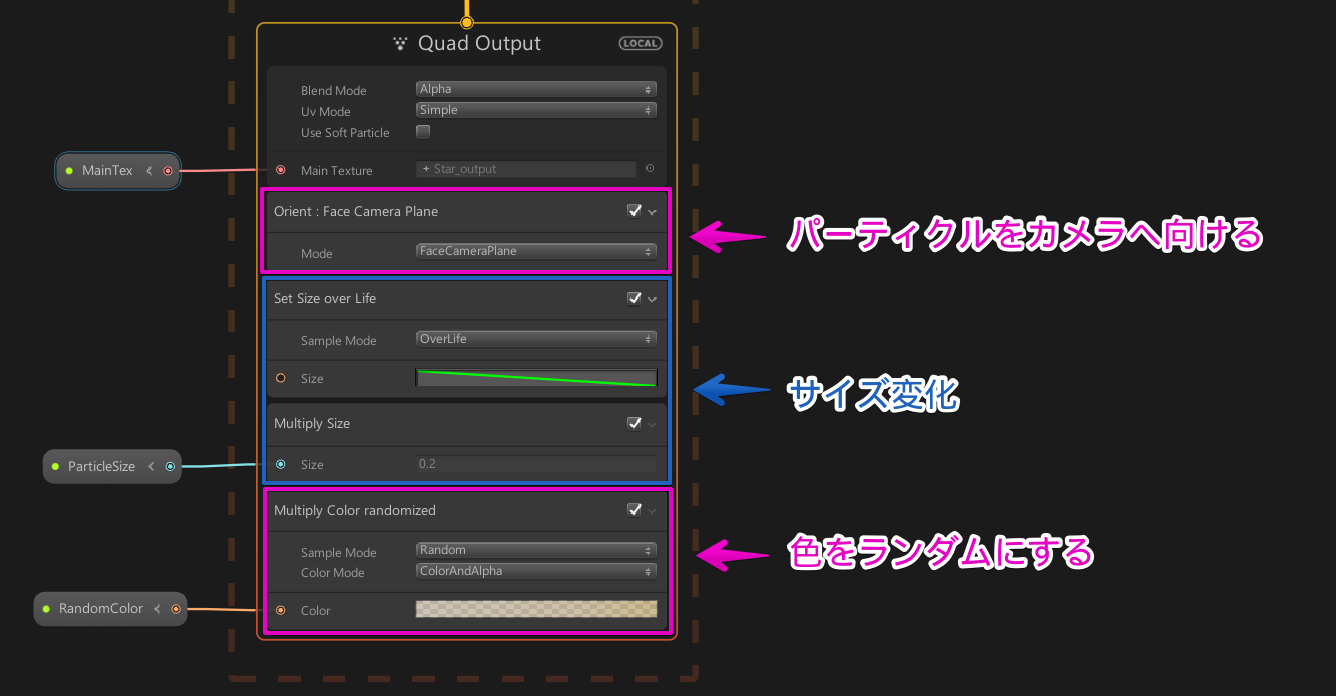Collapse the Multiply Size block chevron
This screenshot has height=696, width=1336.
[x=653, y=424]
